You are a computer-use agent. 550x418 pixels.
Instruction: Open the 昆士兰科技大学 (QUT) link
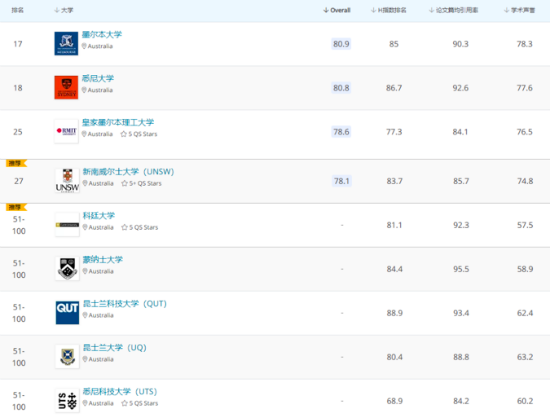point(125,304)
